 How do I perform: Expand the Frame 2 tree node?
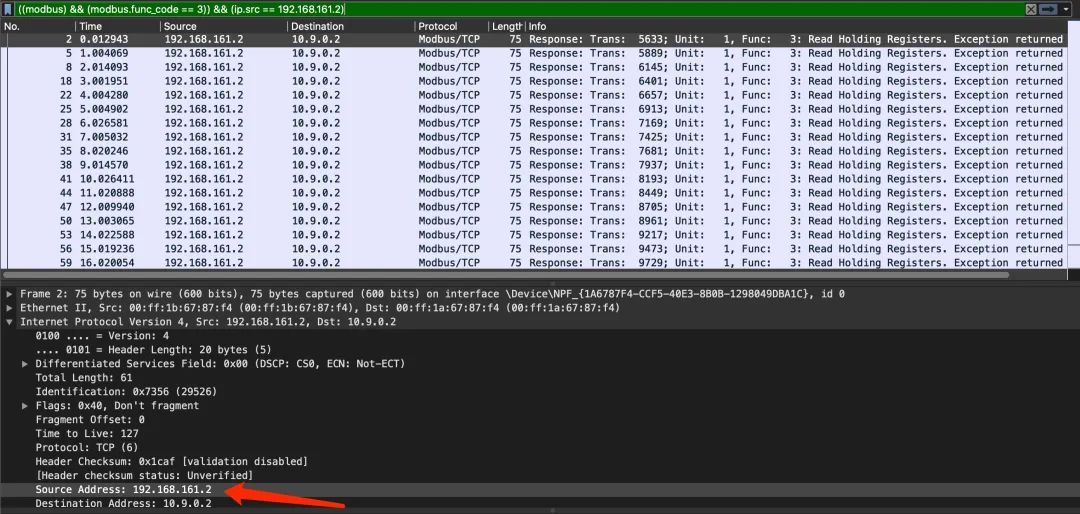pyautogui.click(x=10, y=294)
